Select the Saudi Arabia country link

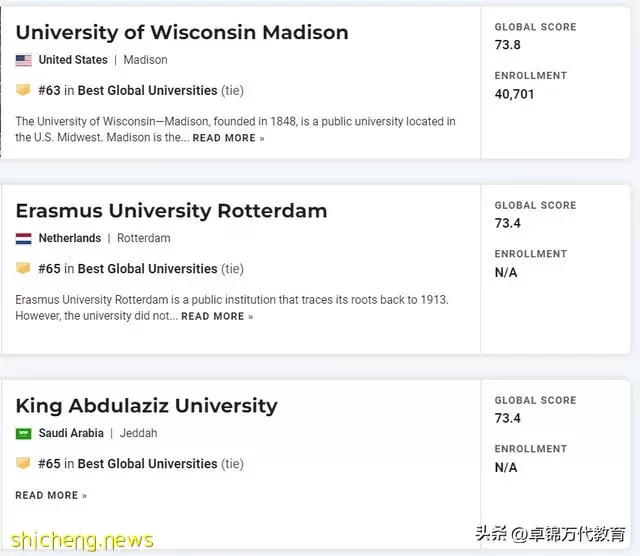71,433
